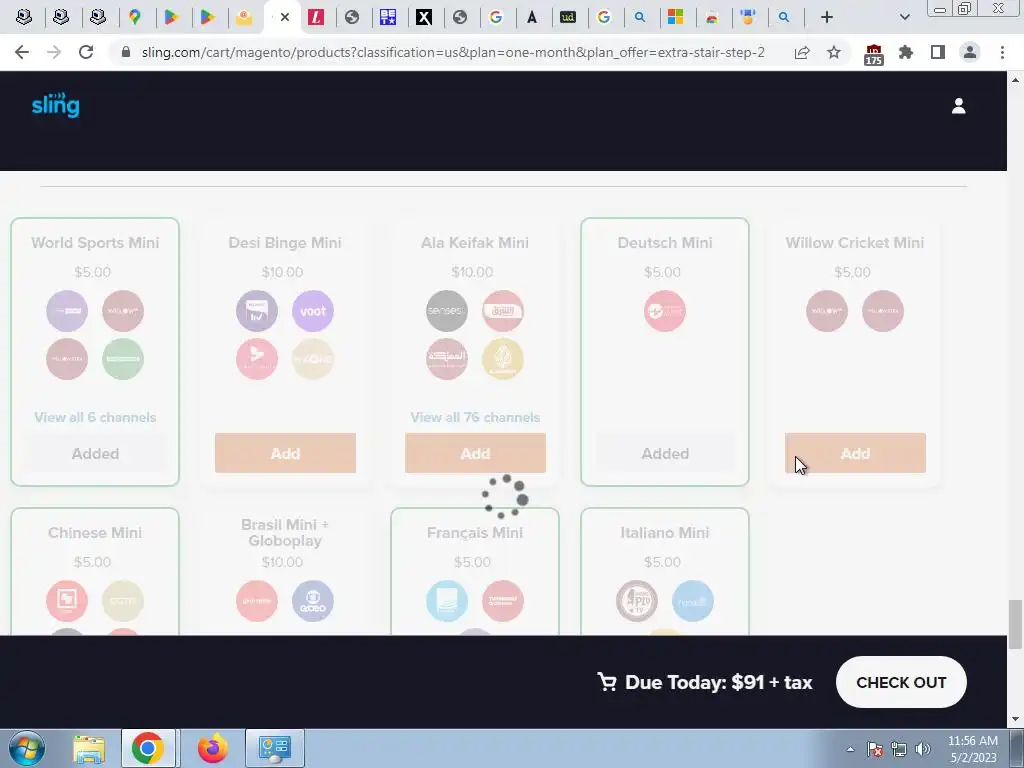
Task: Open a new browser tab
Action: (827, 17)
